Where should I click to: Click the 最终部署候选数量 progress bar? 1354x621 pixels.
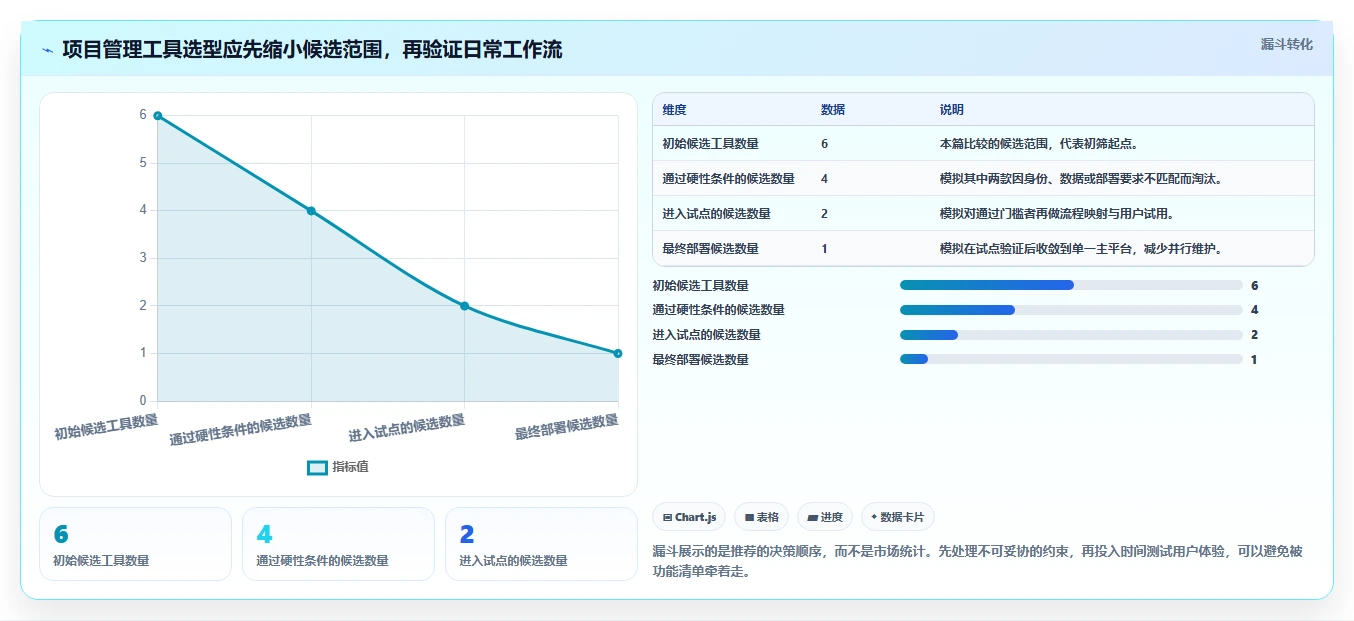1071,359
